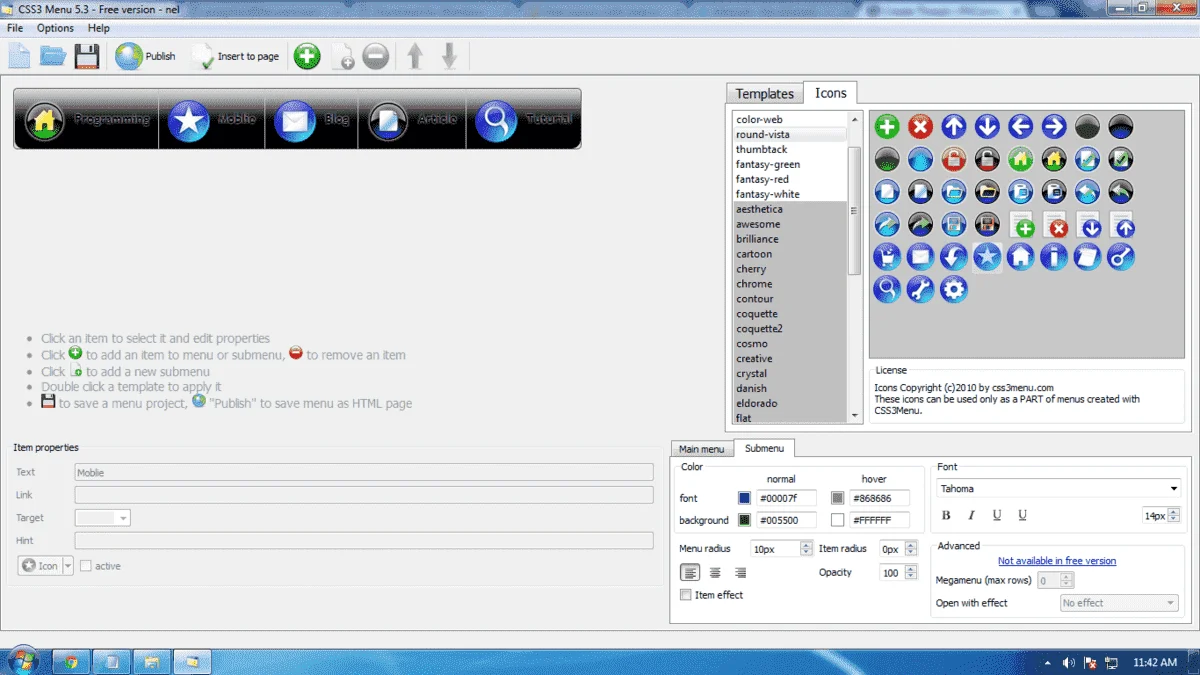The width and height of the screenshot is (1200, 675).
Task: Open the File menu
Action: 15,28
